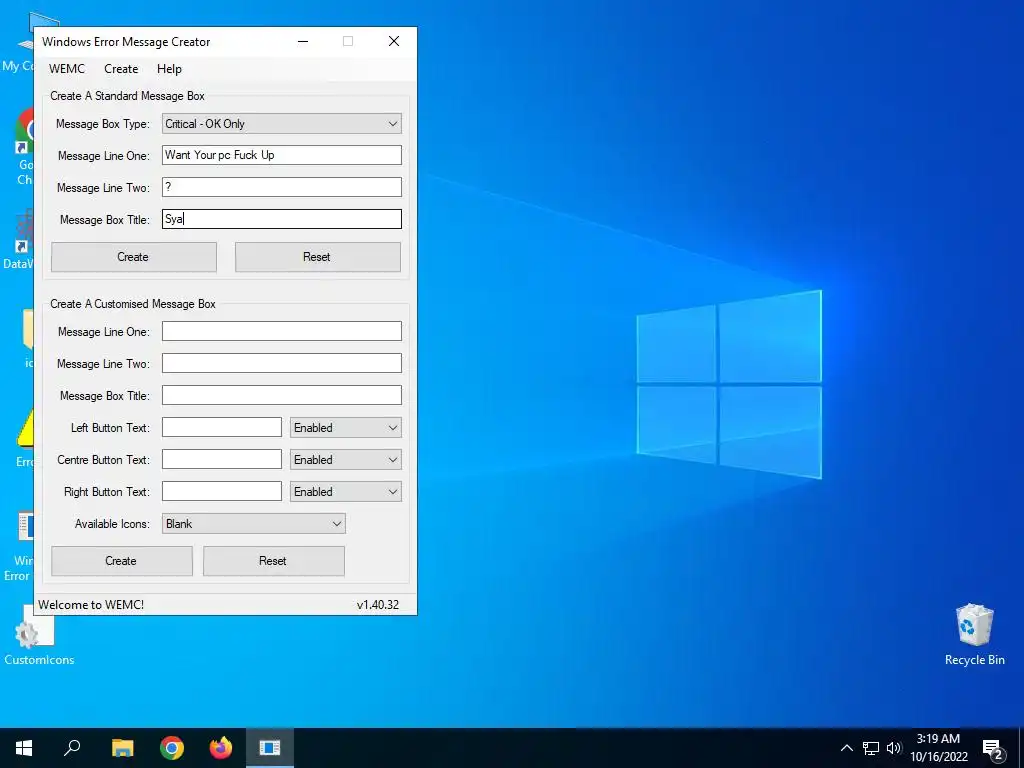Viewport: 1024px width, 768px height.
Task: Open the Recycle Bin desktop icon
Action: [974, 635]
